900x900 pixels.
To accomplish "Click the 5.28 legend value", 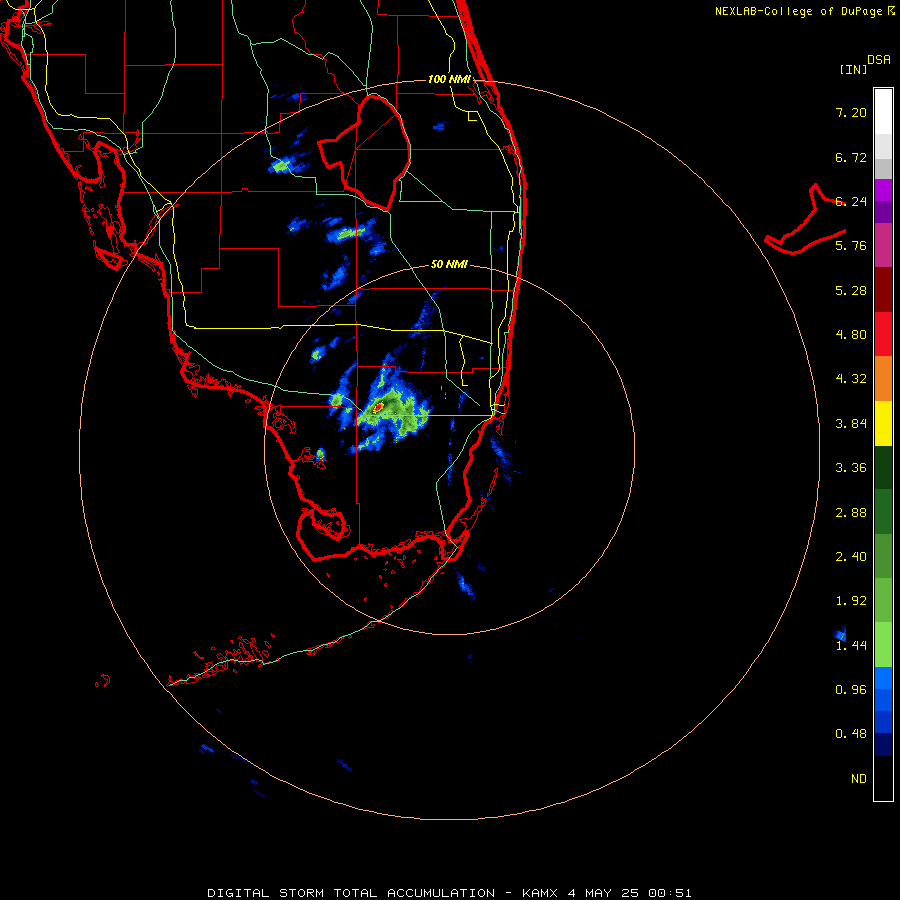I will [x=851, y=290].
